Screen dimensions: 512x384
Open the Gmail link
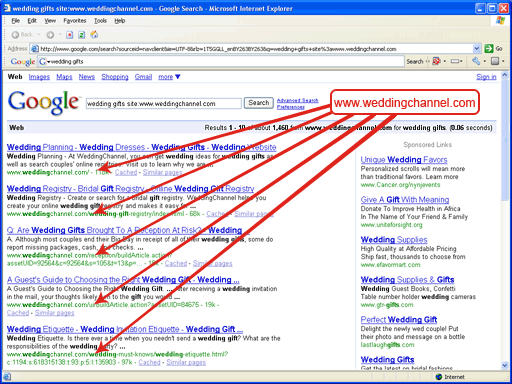tap(143, 77)
